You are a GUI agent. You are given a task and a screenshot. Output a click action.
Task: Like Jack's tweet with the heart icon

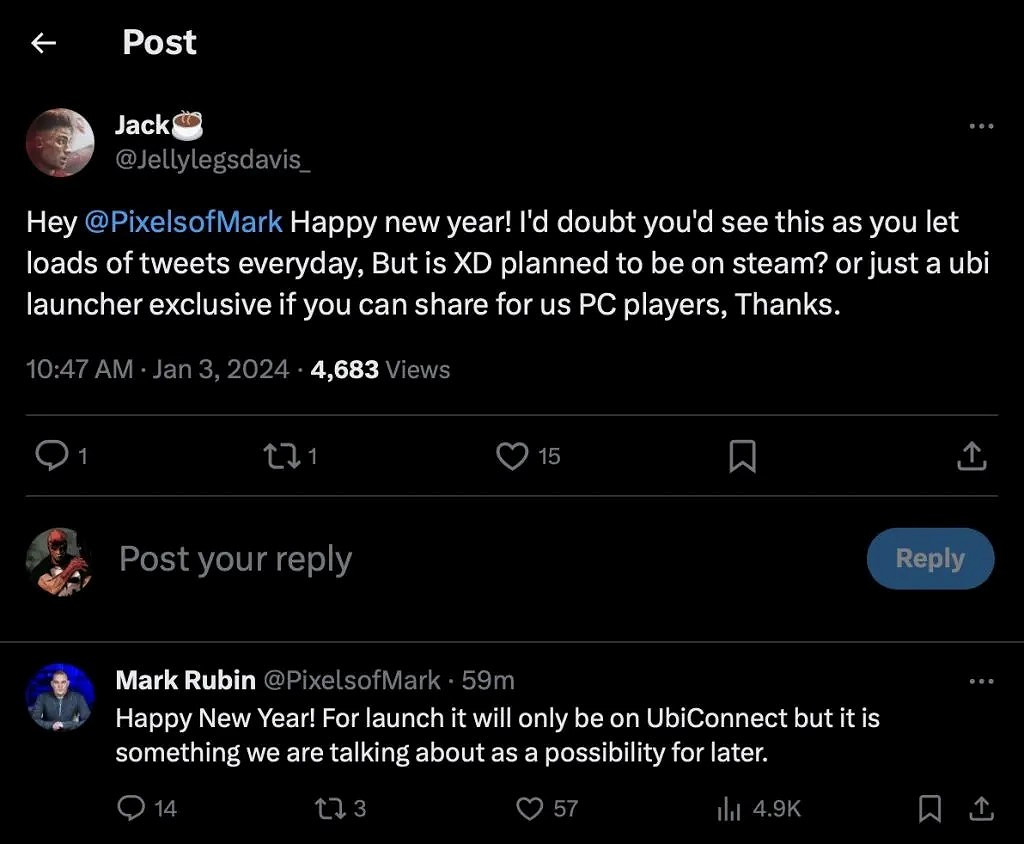[x=512, y=456]
